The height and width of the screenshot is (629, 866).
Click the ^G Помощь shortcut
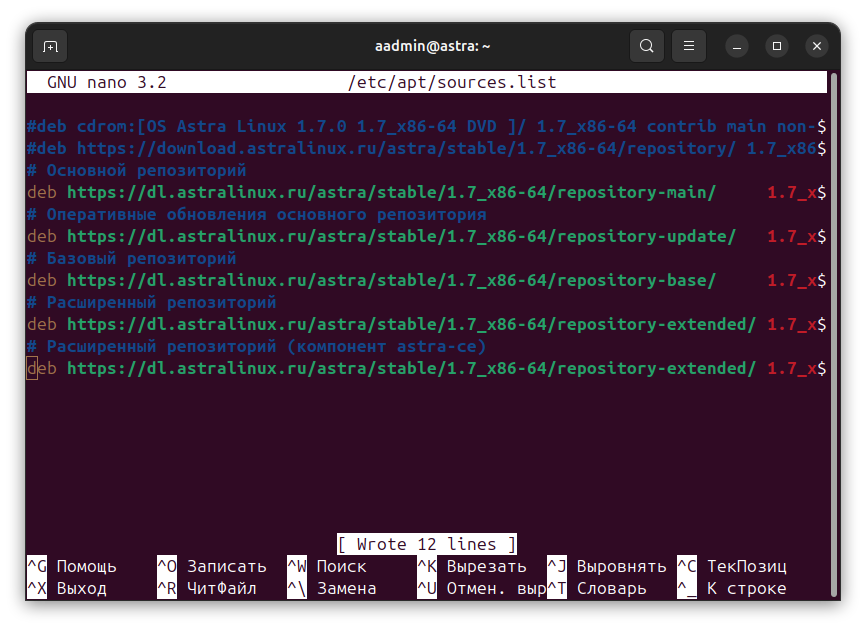pos(72,567)
